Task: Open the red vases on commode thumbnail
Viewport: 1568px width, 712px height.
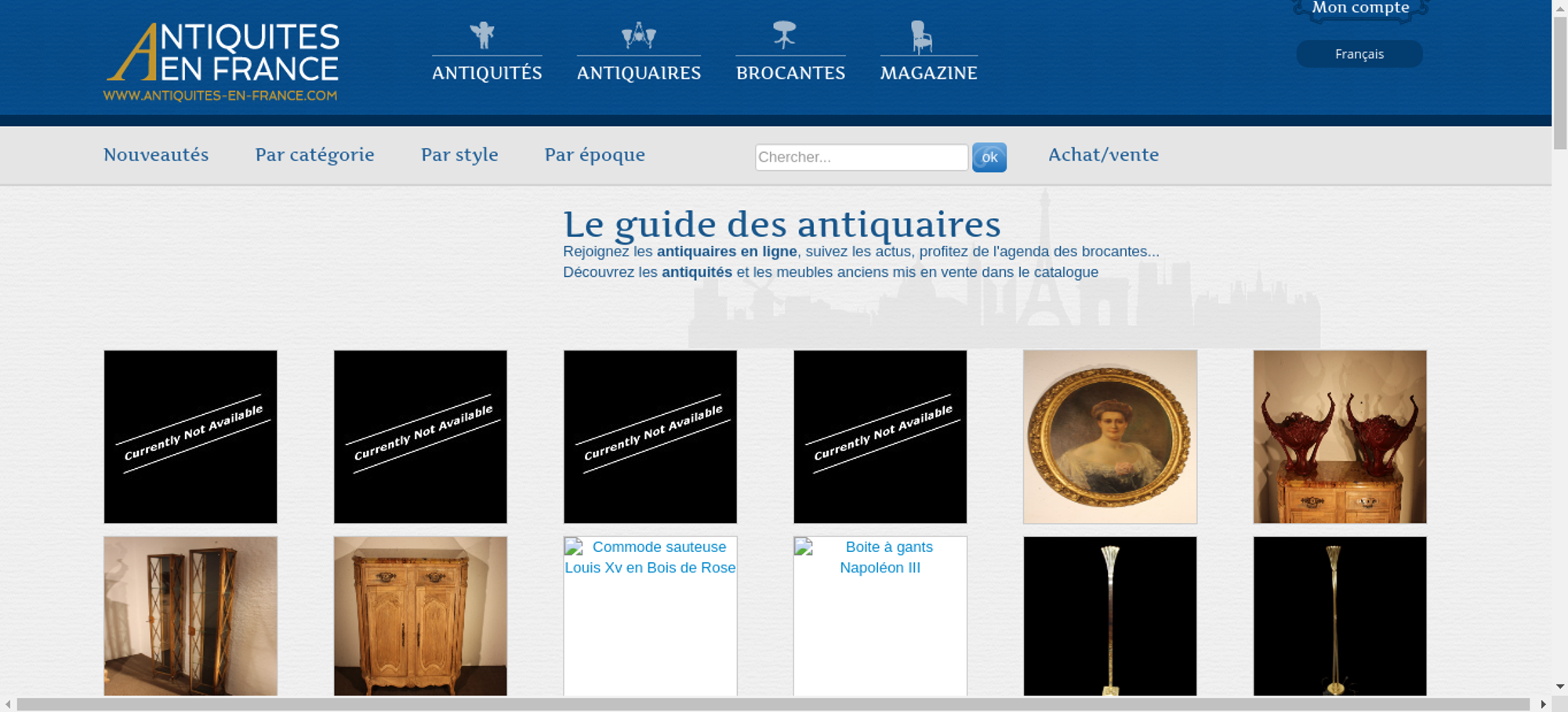Action: pyautogui.click(x=1339, y=437)
